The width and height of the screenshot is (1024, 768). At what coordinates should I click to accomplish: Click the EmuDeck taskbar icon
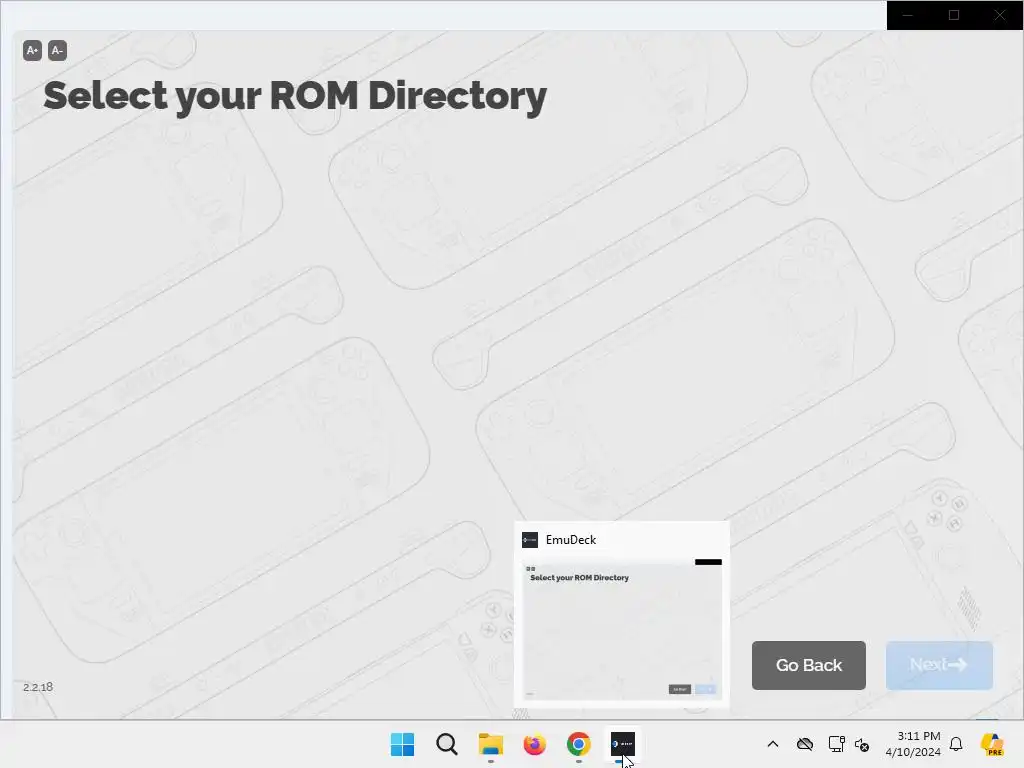coord(622,744)
